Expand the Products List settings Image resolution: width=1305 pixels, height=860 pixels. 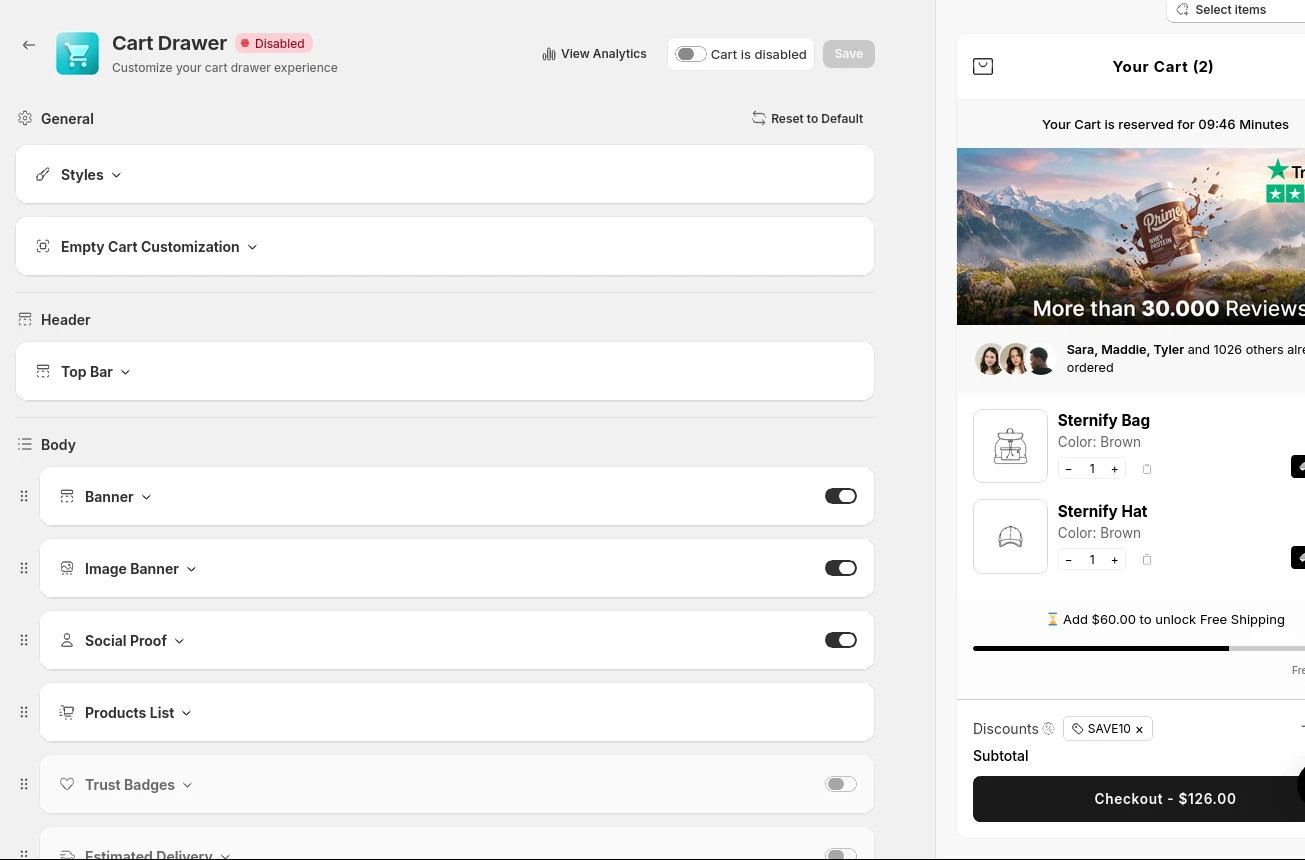click(x=138, y=713)
